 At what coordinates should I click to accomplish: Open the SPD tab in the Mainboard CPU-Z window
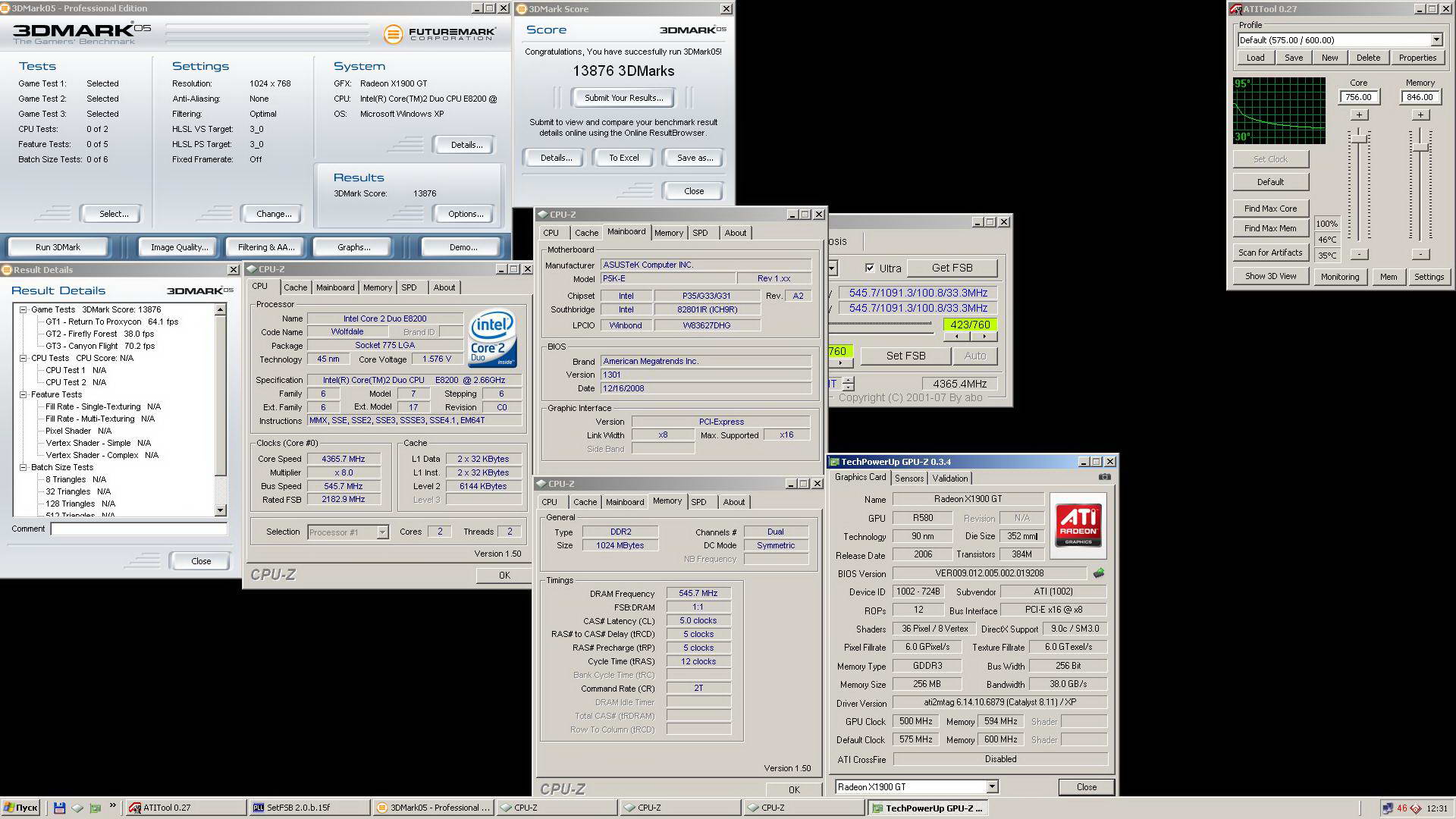(700, 234)
